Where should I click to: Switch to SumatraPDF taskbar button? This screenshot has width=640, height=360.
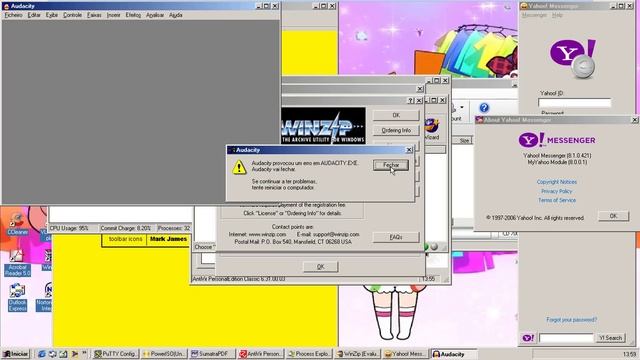tap(212, 354)
